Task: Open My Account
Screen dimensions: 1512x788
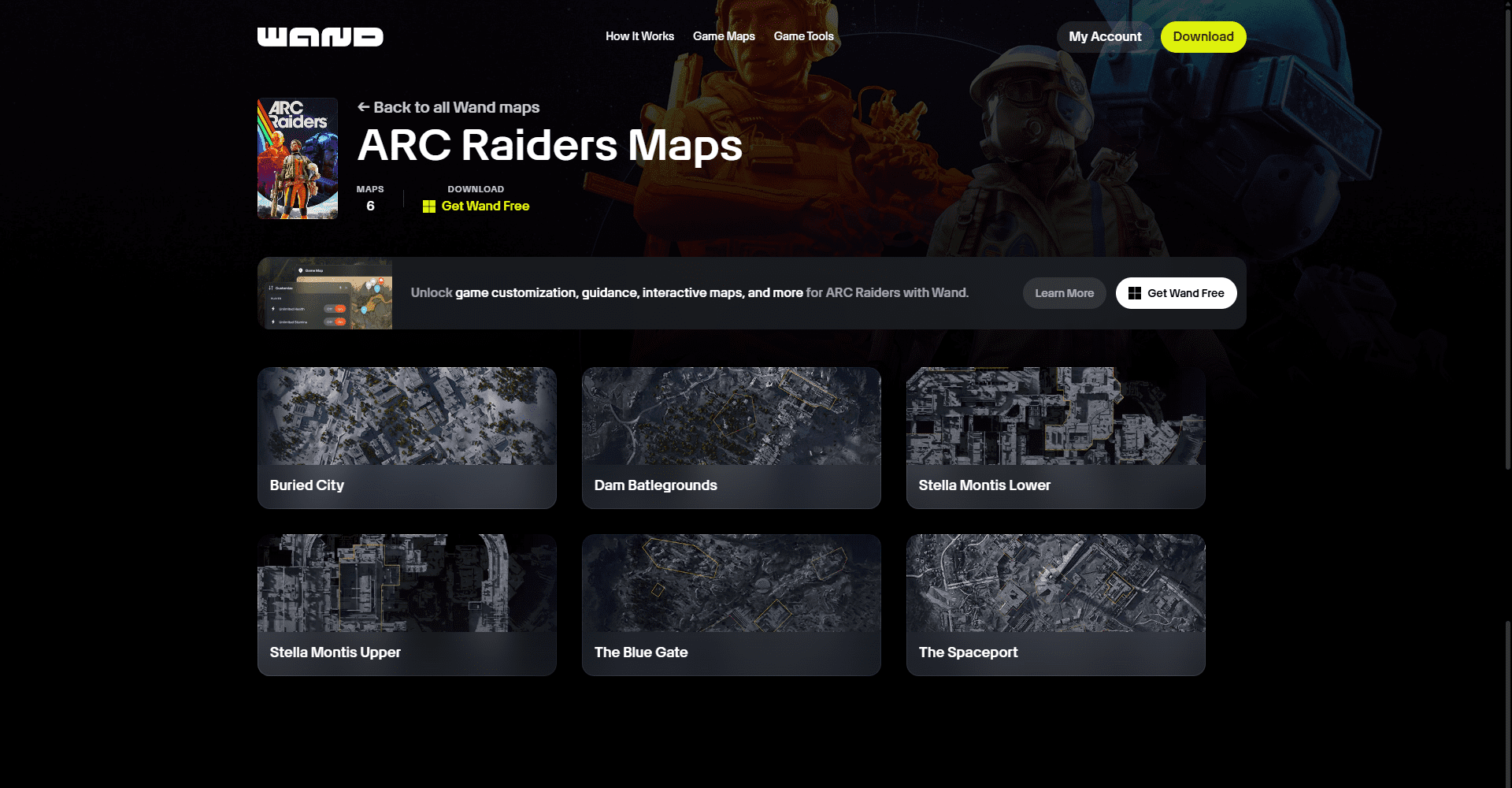Action: tap(1104, 36)
